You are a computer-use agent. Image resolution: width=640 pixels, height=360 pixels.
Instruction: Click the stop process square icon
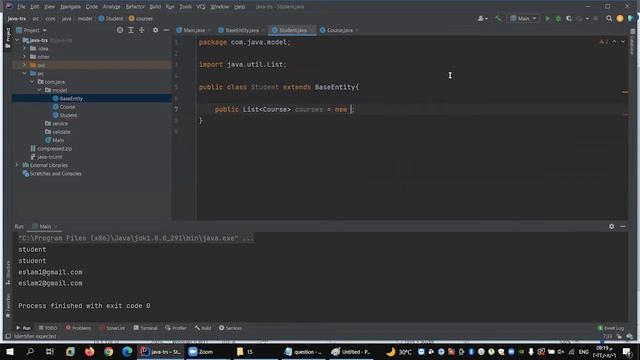pyautogui.click(x=596, y=19)
